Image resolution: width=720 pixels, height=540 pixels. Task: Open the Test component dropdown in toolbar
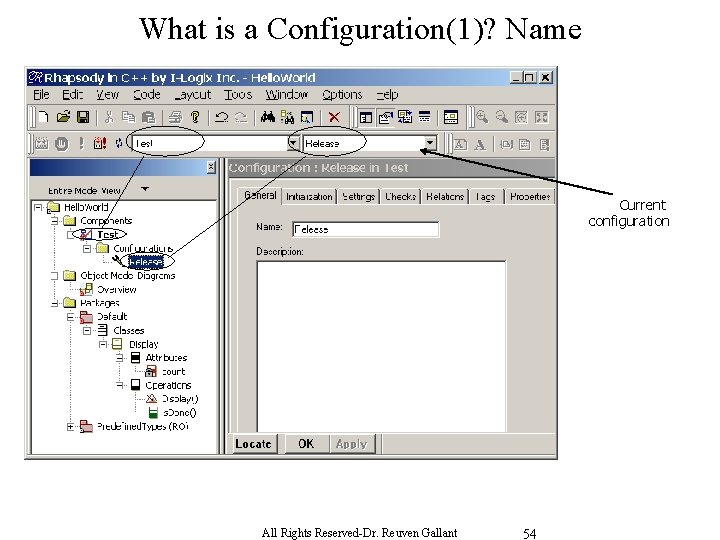[293, 144]
